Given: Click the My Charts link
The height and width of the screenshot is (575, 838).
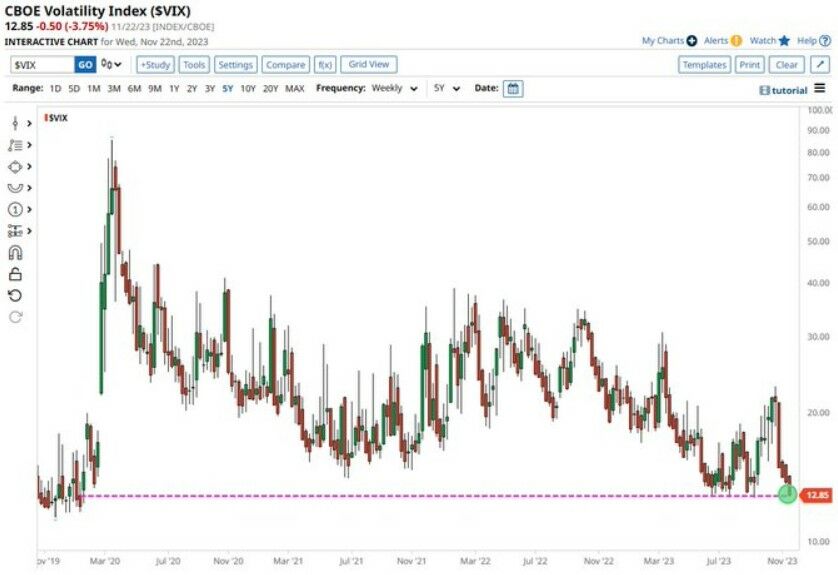Looking at the screenshot, I should pyautogui.click(x=663, y=41).
